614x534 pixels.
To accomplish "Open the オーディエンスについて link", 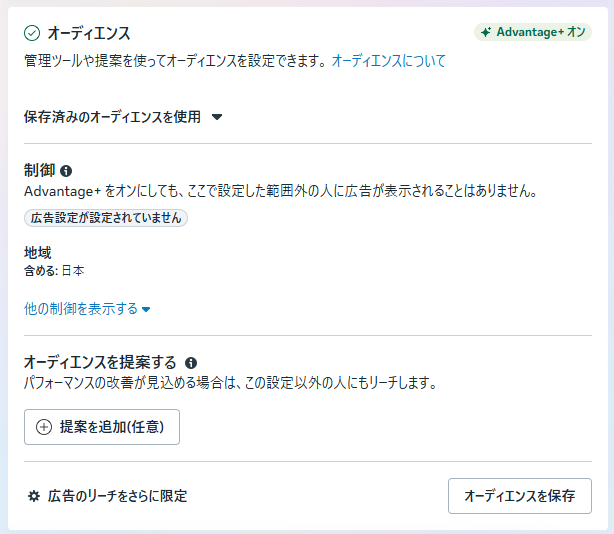I will coord(388,61).
